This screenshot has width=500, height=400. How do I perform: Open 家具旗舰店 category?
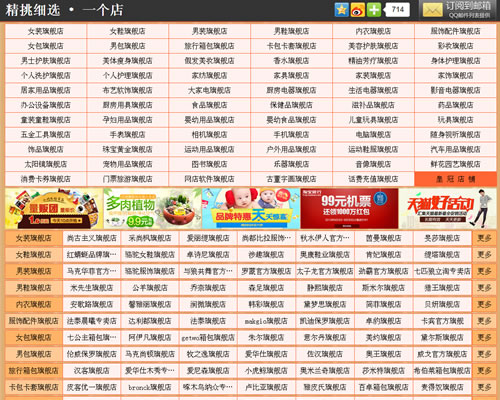291,75
